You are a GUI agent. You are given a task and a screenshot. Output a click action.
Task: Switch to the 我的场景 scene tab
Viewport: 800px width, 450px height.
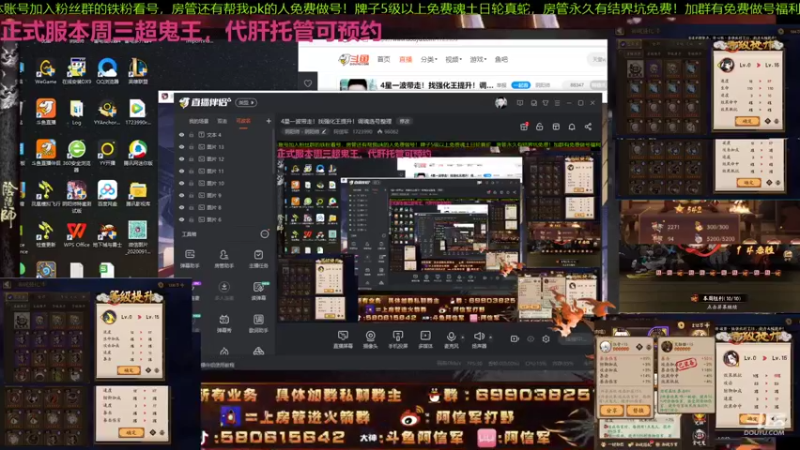pos(198,121)
